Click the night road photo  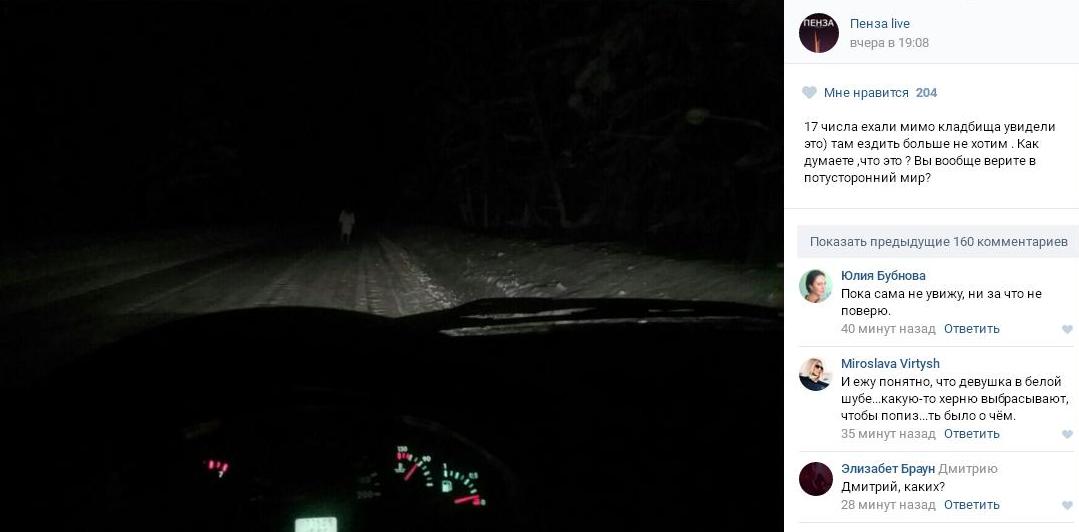[x=392, y=266]
